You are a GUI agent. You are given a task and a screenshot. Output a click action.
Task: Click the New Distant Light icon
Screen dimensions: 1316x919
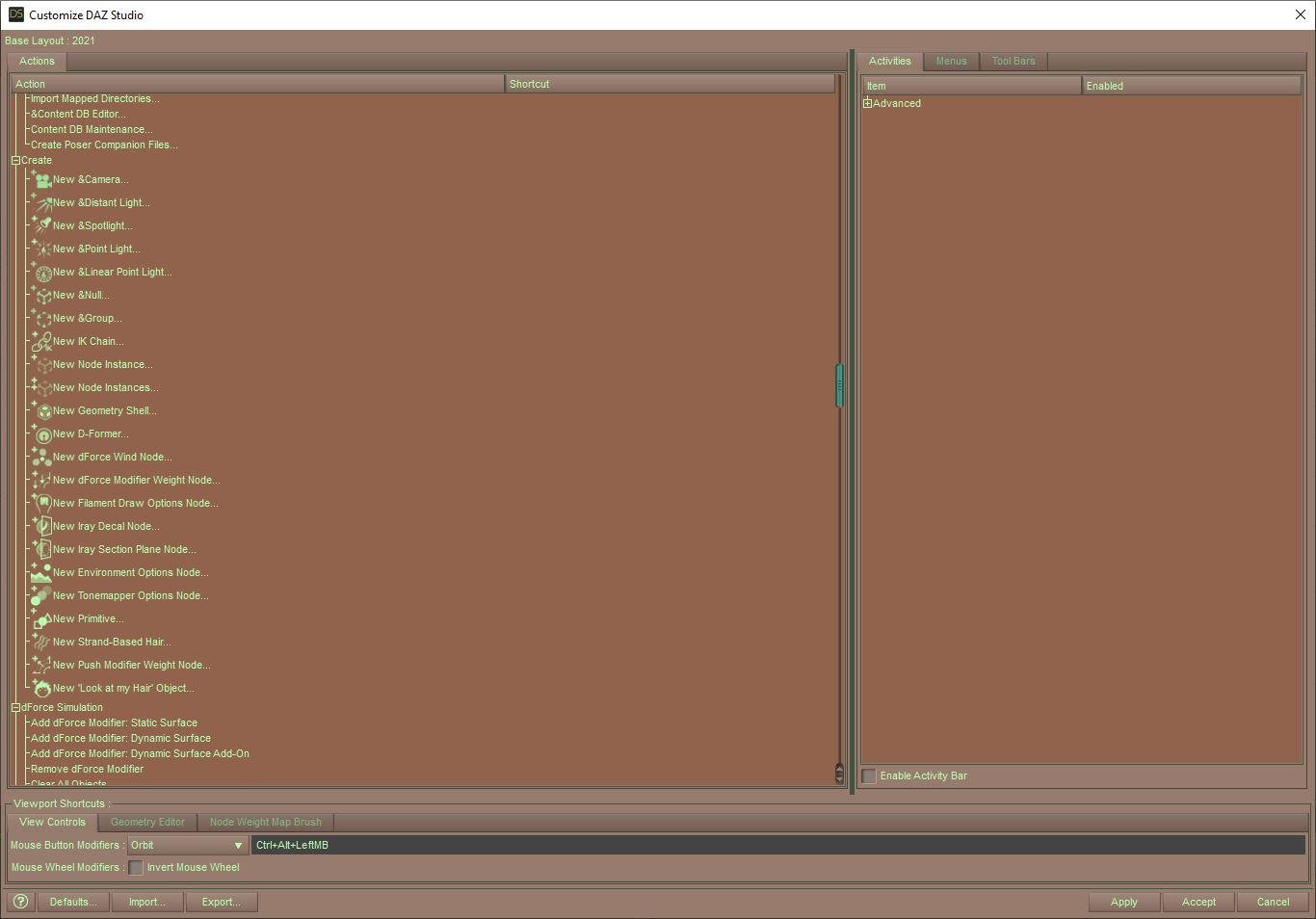click(41, 202)
